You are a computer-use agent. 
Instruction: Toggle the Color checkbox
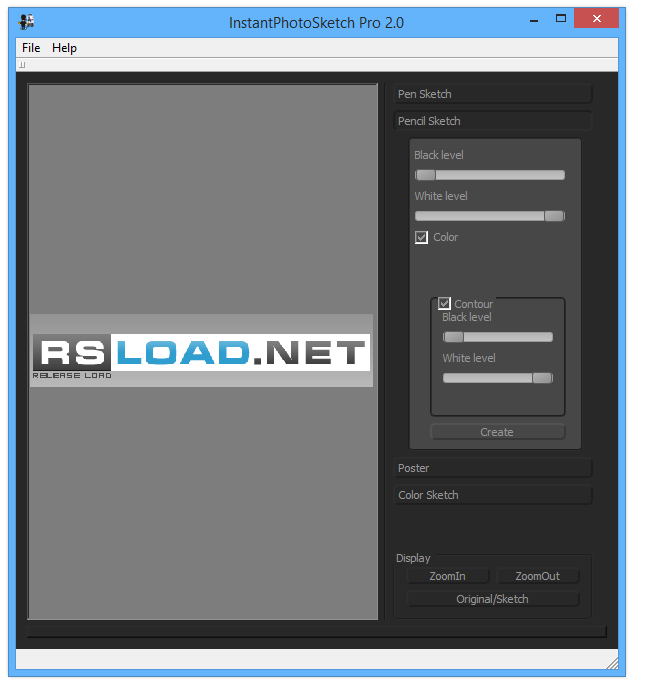click(x=421, y=237)
